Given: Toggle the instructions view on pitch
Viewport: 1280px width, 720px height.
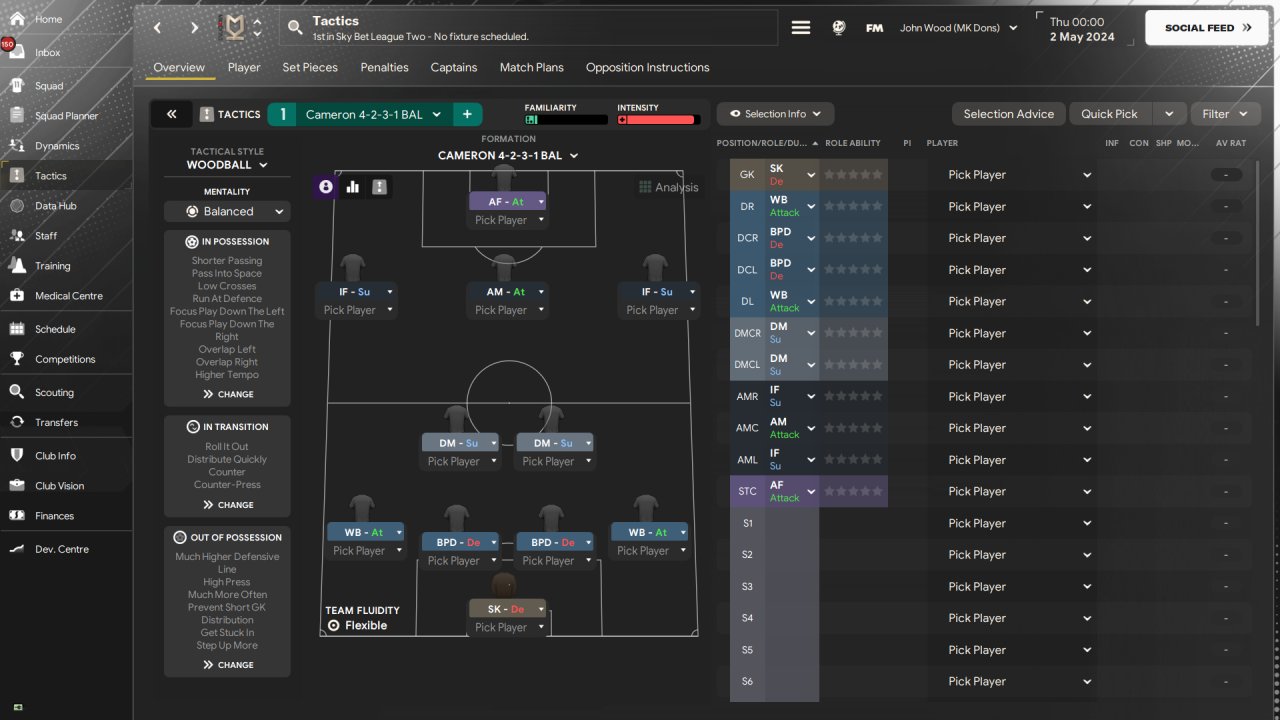Looking at the screenshot, I should [x=379, y=187].
